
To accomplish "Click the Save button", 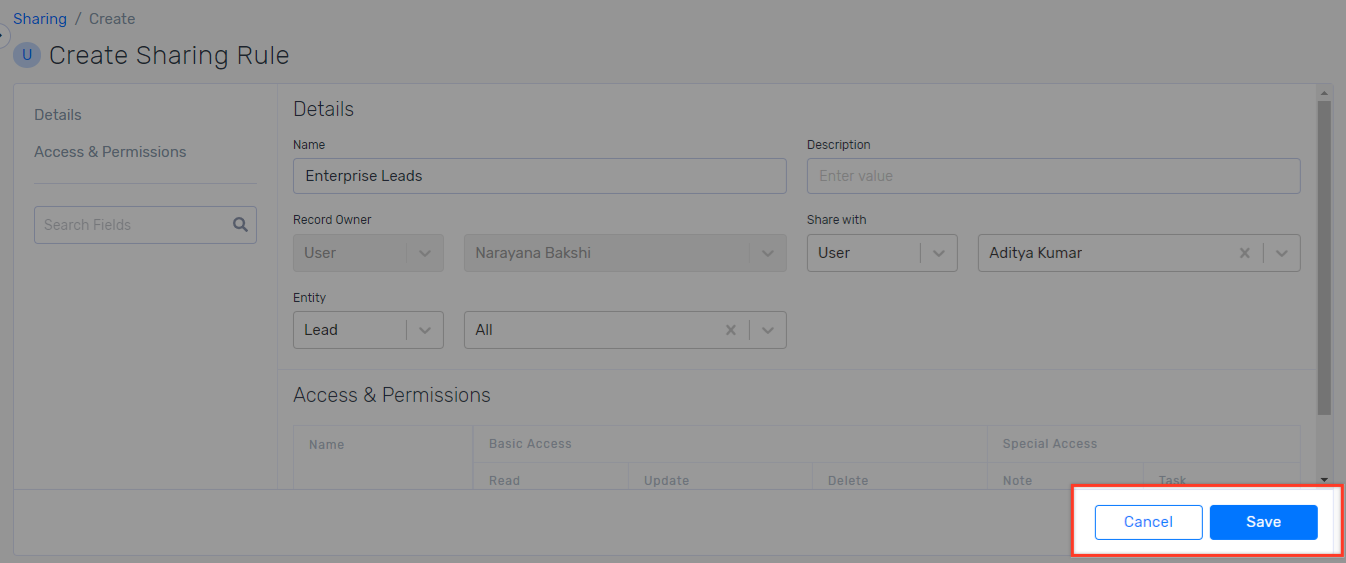I will (x=1264, y=522).
